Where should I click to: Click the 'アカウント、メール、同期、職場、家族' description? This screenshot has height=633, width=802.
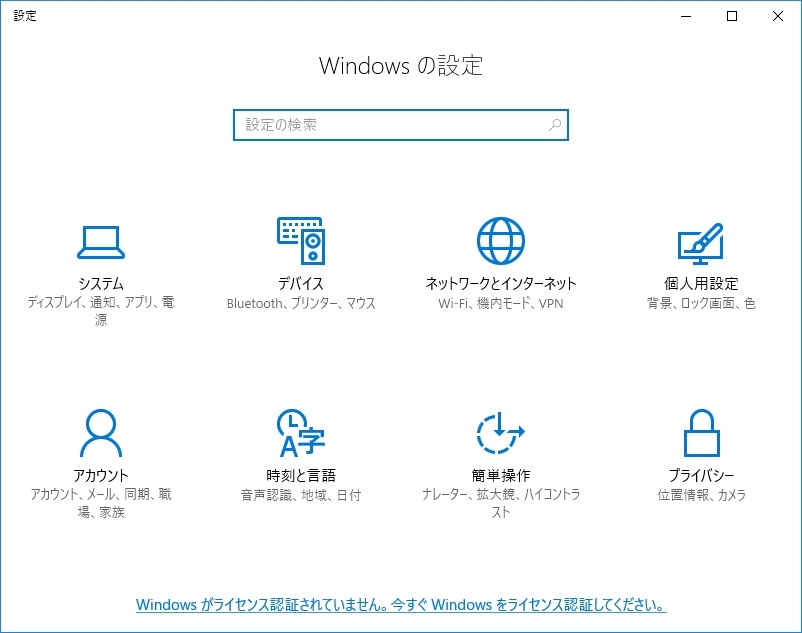pos(101,503)
